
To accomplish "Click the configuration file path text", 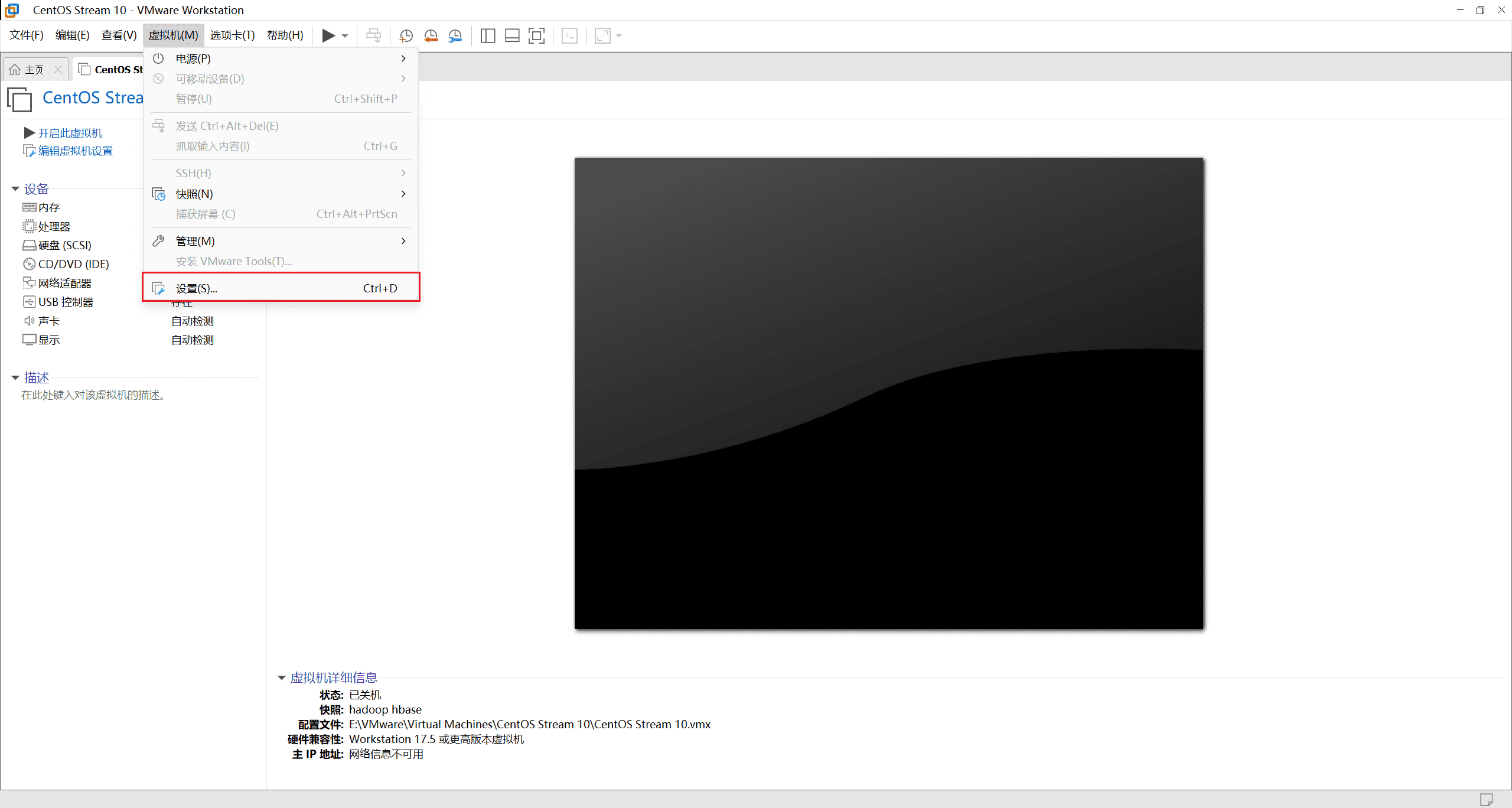I will click(530, 725).
